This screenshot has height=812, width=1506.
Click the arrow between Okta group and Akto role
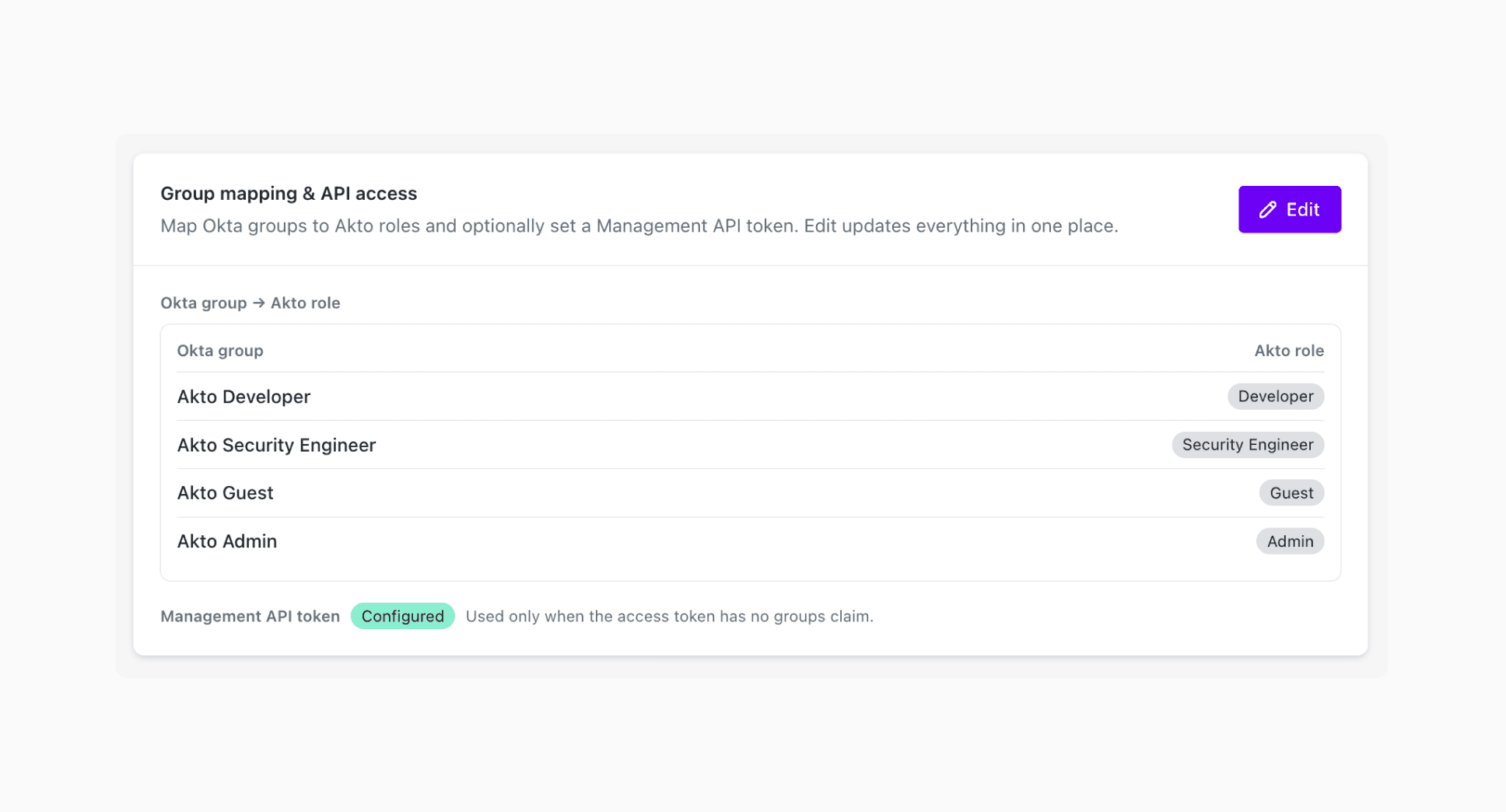pyautogui.click(x=257, y=303)
